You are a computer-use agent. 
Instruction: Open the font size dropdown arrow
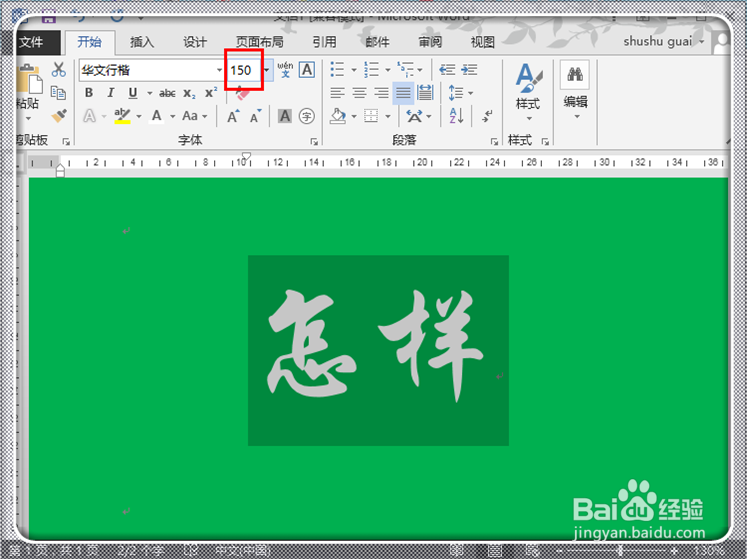pos(267,71)
